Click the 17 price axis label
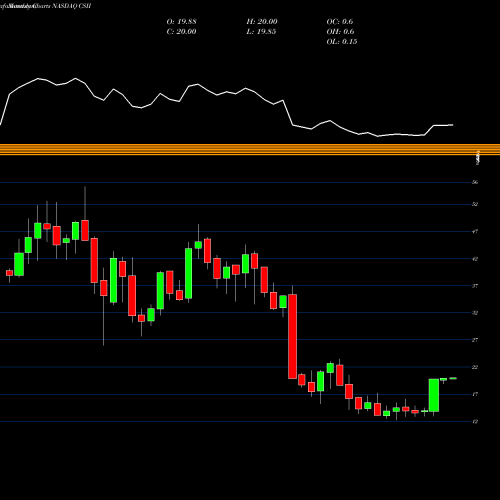The height and width of the screenshot is (500, 500). [475, 394]
